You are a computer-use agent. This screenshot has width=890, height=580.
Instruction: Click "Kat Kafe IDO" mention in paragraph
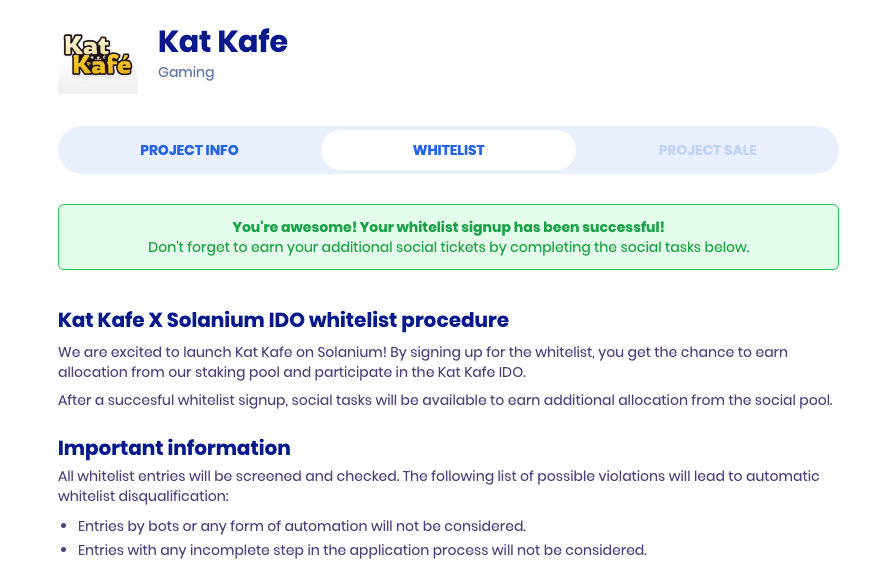pyautogui.click(x=480, y=372)
